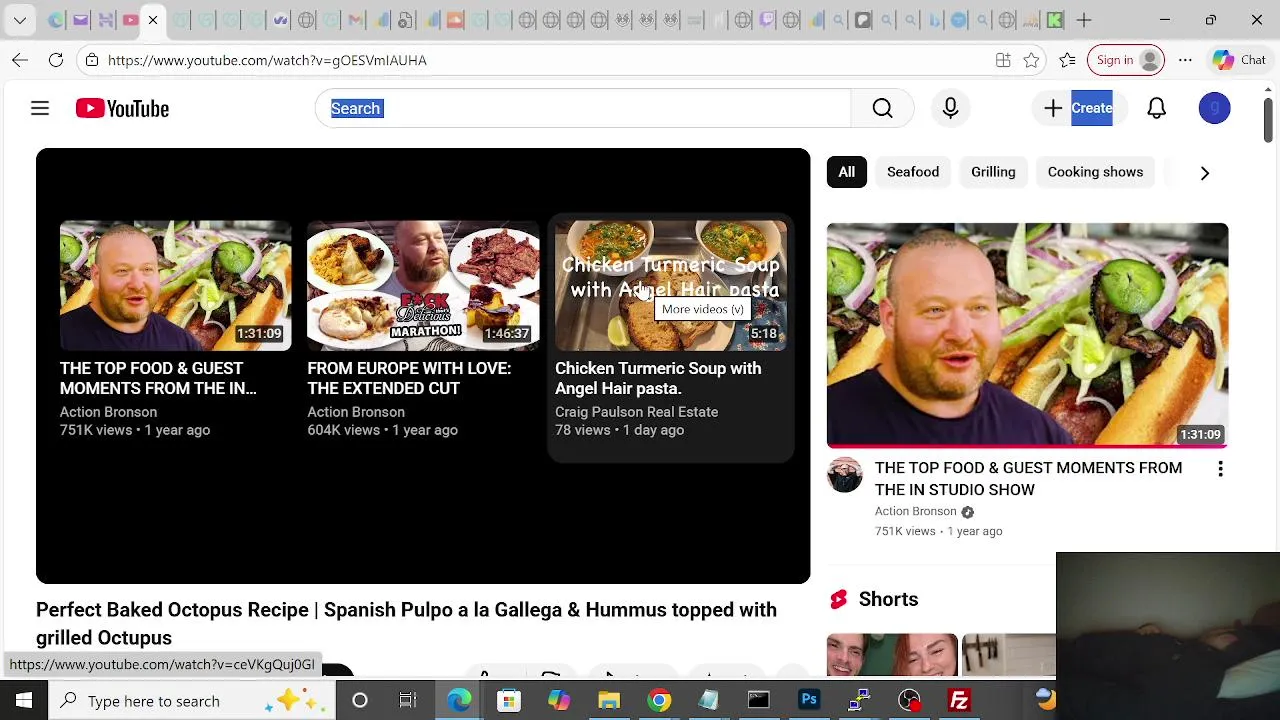
Task: Go back in browser history
Action: coord(20,60)
